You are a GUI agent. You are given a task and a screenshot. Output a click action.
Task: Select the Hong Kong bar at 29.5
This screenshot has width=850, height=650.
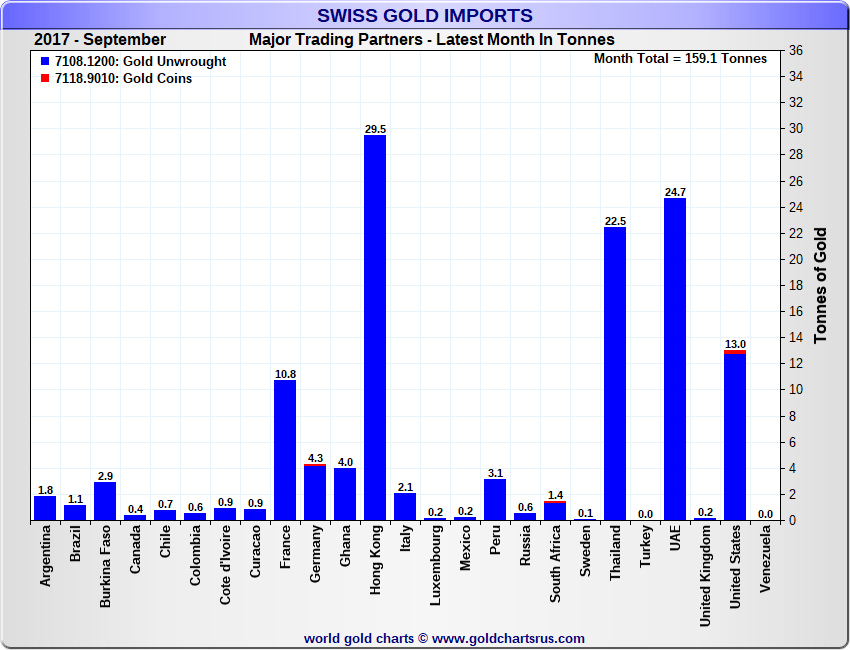375,328
